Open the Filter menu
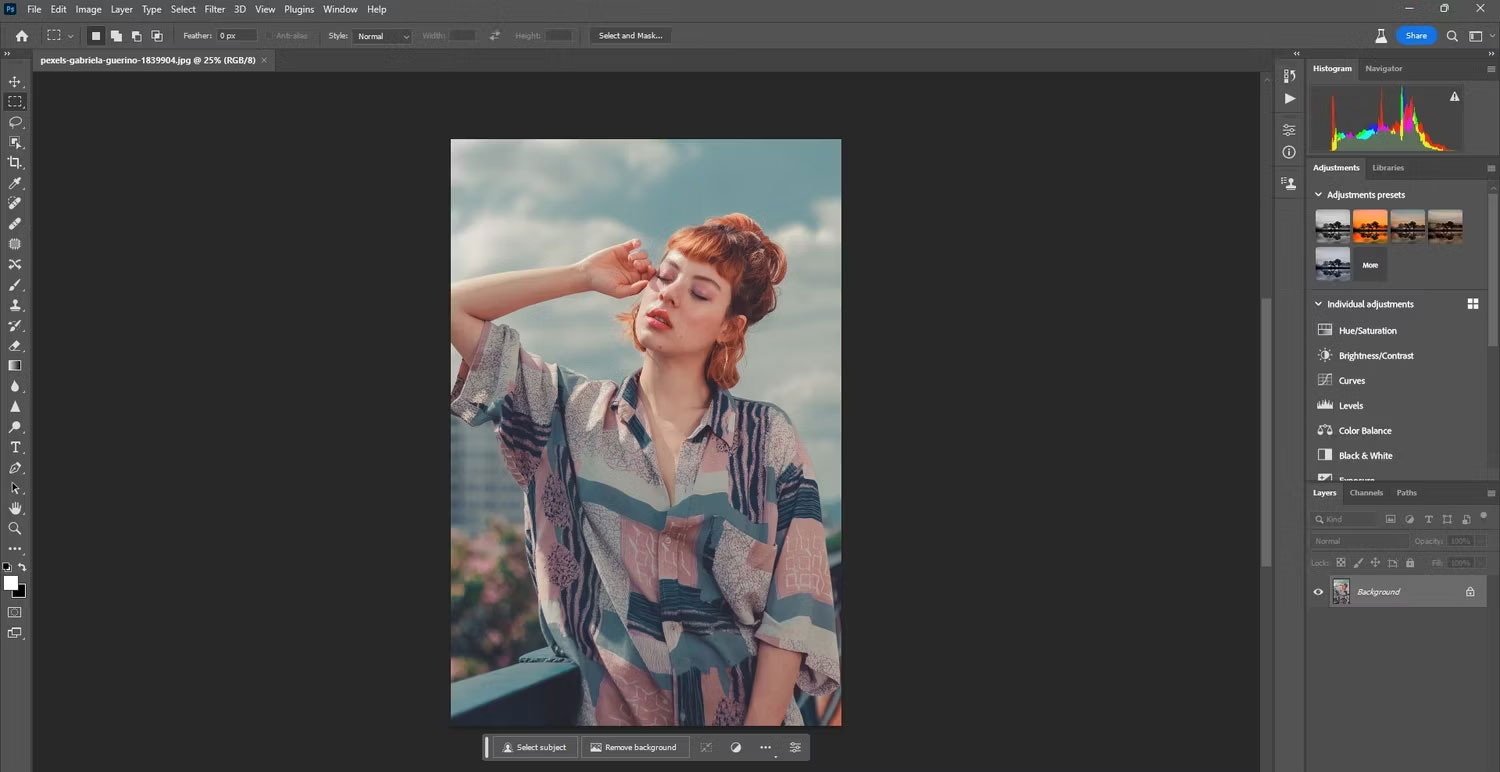 (215, 9)
